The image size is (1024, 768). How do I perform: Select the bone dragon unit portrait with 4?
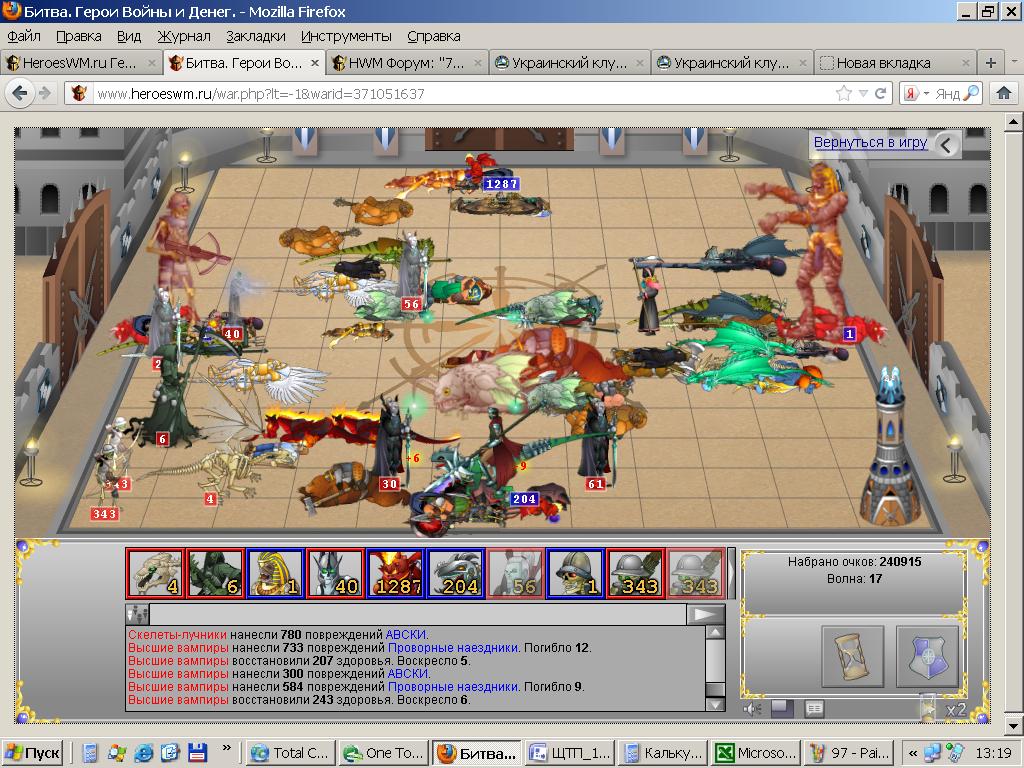coord(155,573)
